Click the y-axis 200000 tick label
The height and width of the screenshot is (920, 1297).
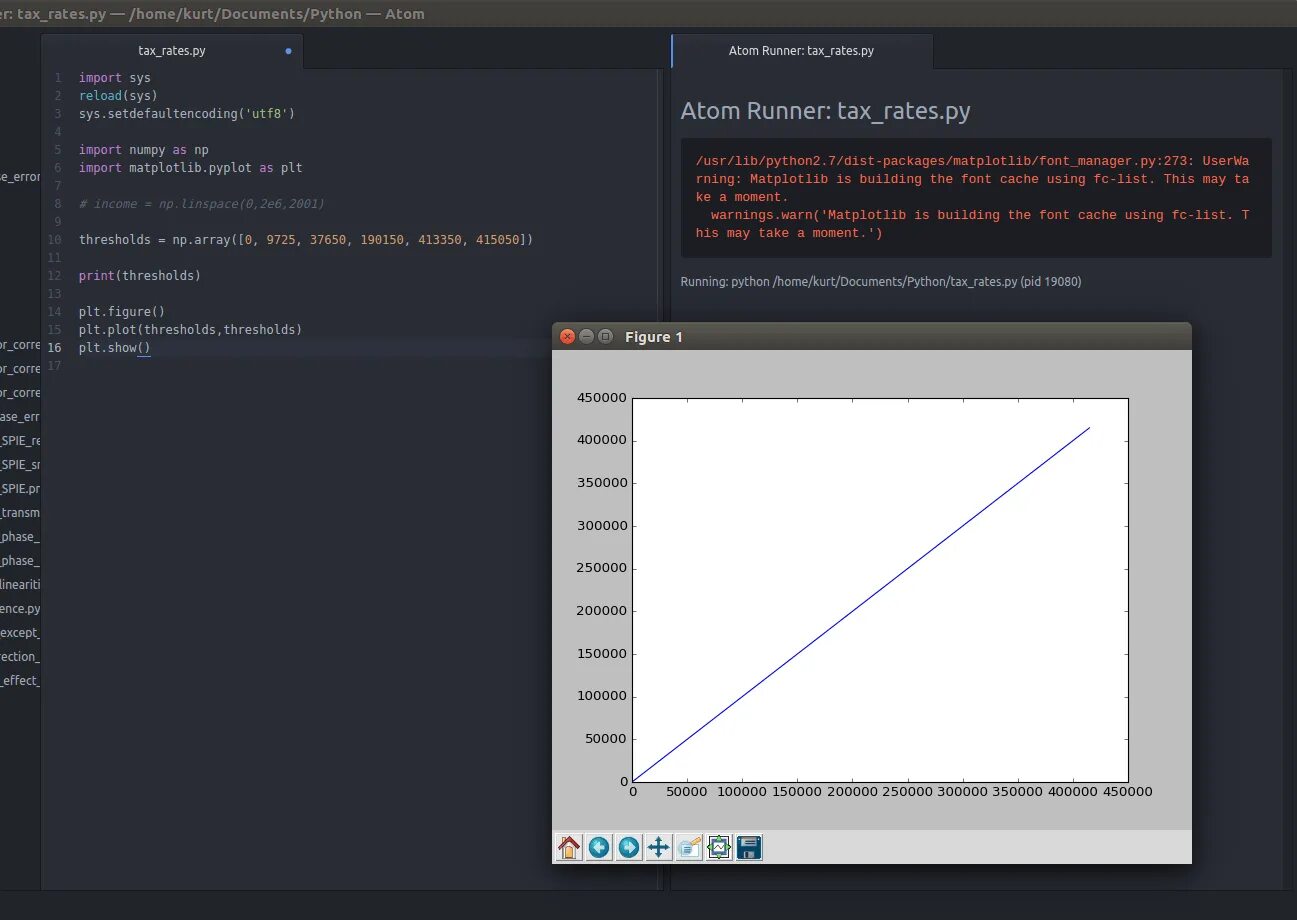tap(603, 611)
